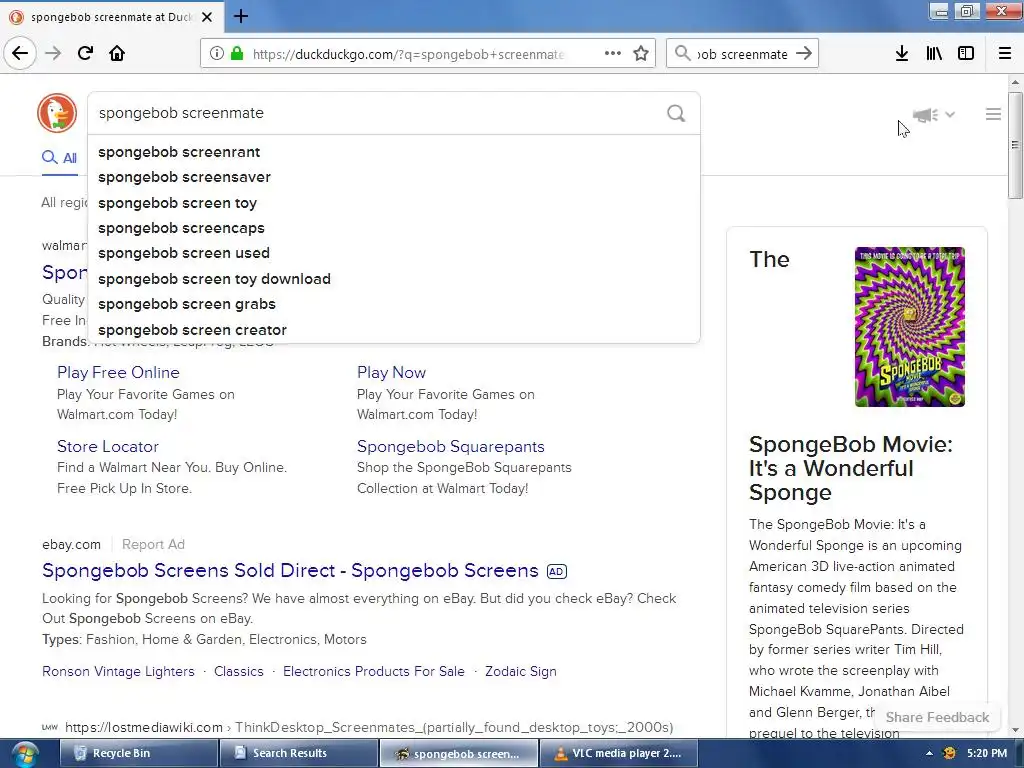Bookmark this page with the star
1024x768 pixels.
[x=641, y=54]
